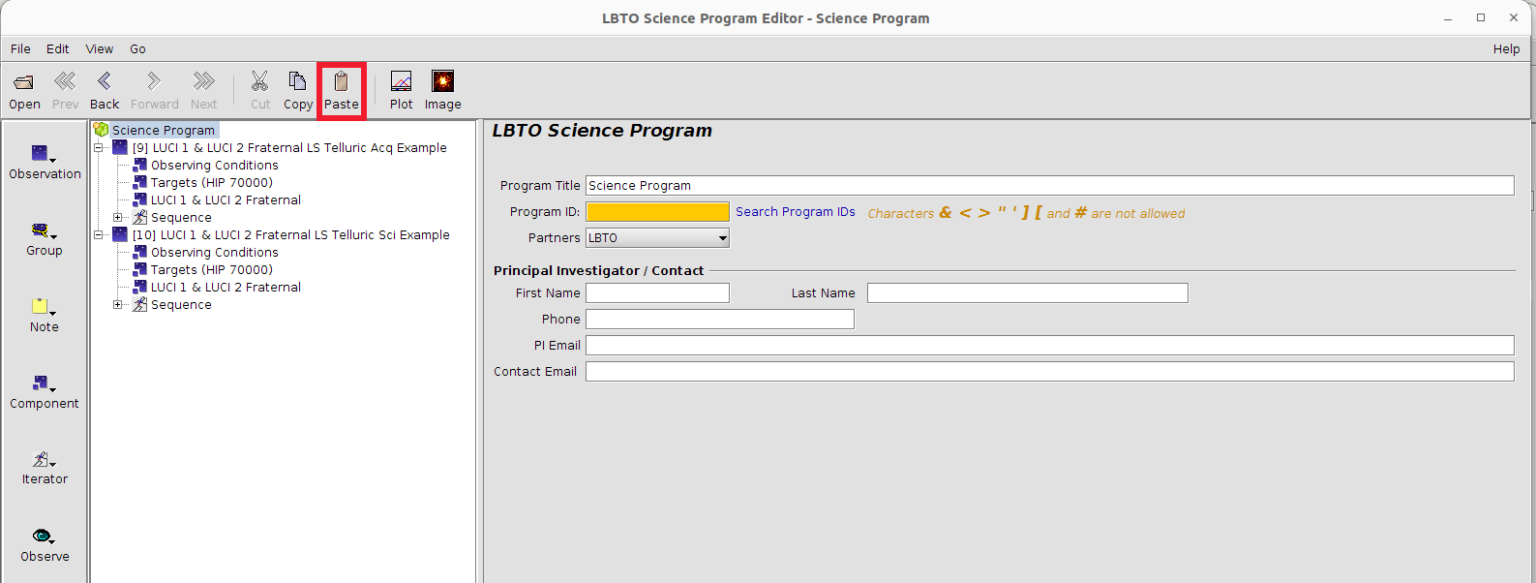Click the Paste clipboard icon

[341, 82]
